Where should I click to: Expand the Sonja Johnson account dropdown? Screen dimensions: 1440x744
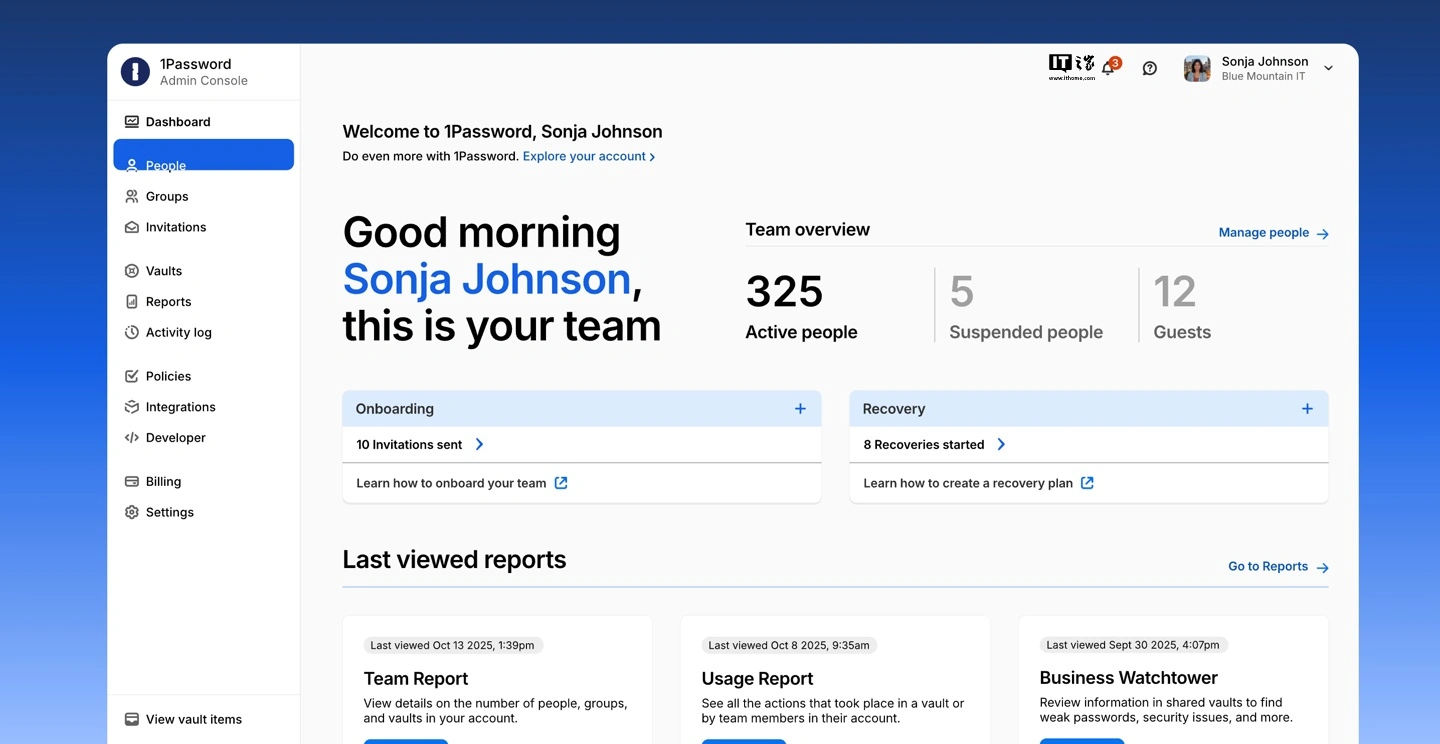(1328, 69)
